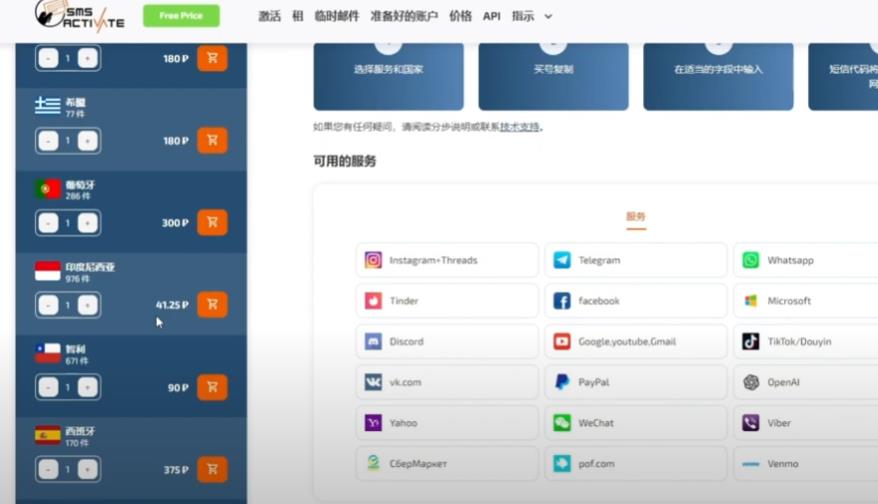The width and height of the screenshot is (878, 504).
Task: Click the PayPal logo icon
Action: coord(562,382)
